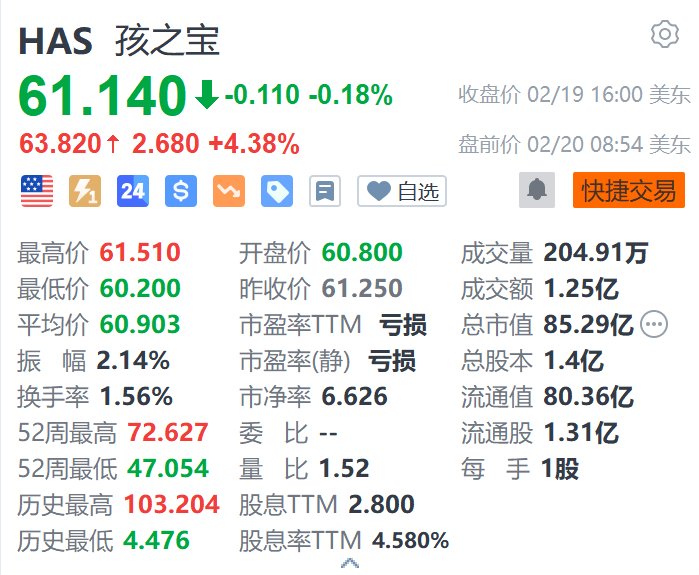Click the previous close 61.250
Viewport: 699px width, 575px height.
(362, 288)
